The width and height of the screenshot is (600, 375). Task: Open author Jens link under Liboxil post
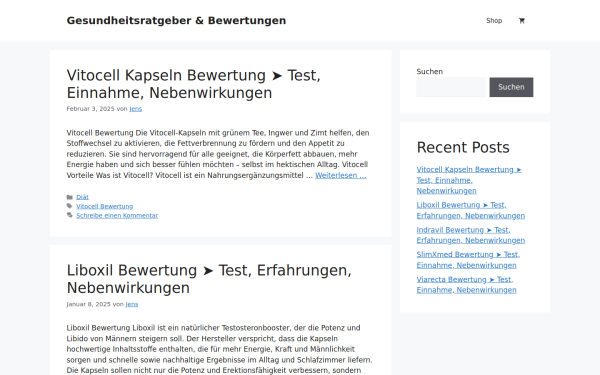click(132, 304)
